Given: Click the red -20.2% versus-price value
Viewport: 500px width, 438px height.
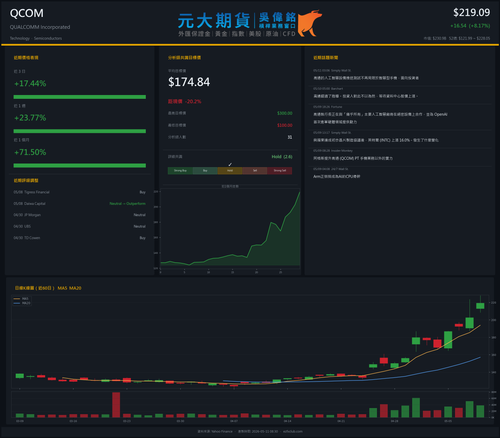Looking at the screenshot, I should point(193,101).
